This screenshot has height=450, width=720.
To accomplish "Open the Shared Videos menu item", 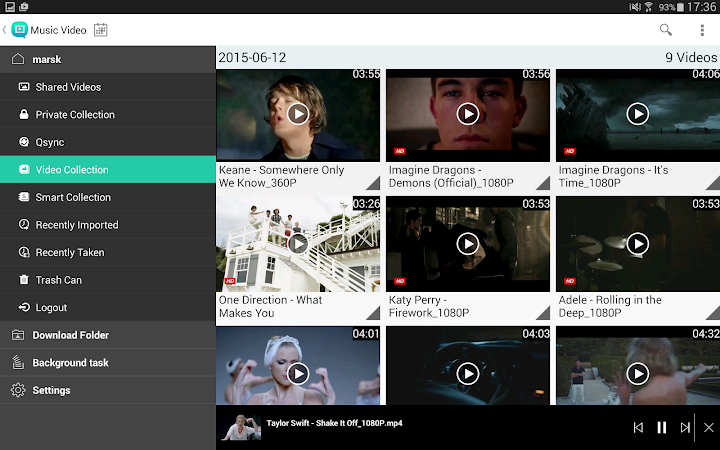I will [x=108, y=87].
